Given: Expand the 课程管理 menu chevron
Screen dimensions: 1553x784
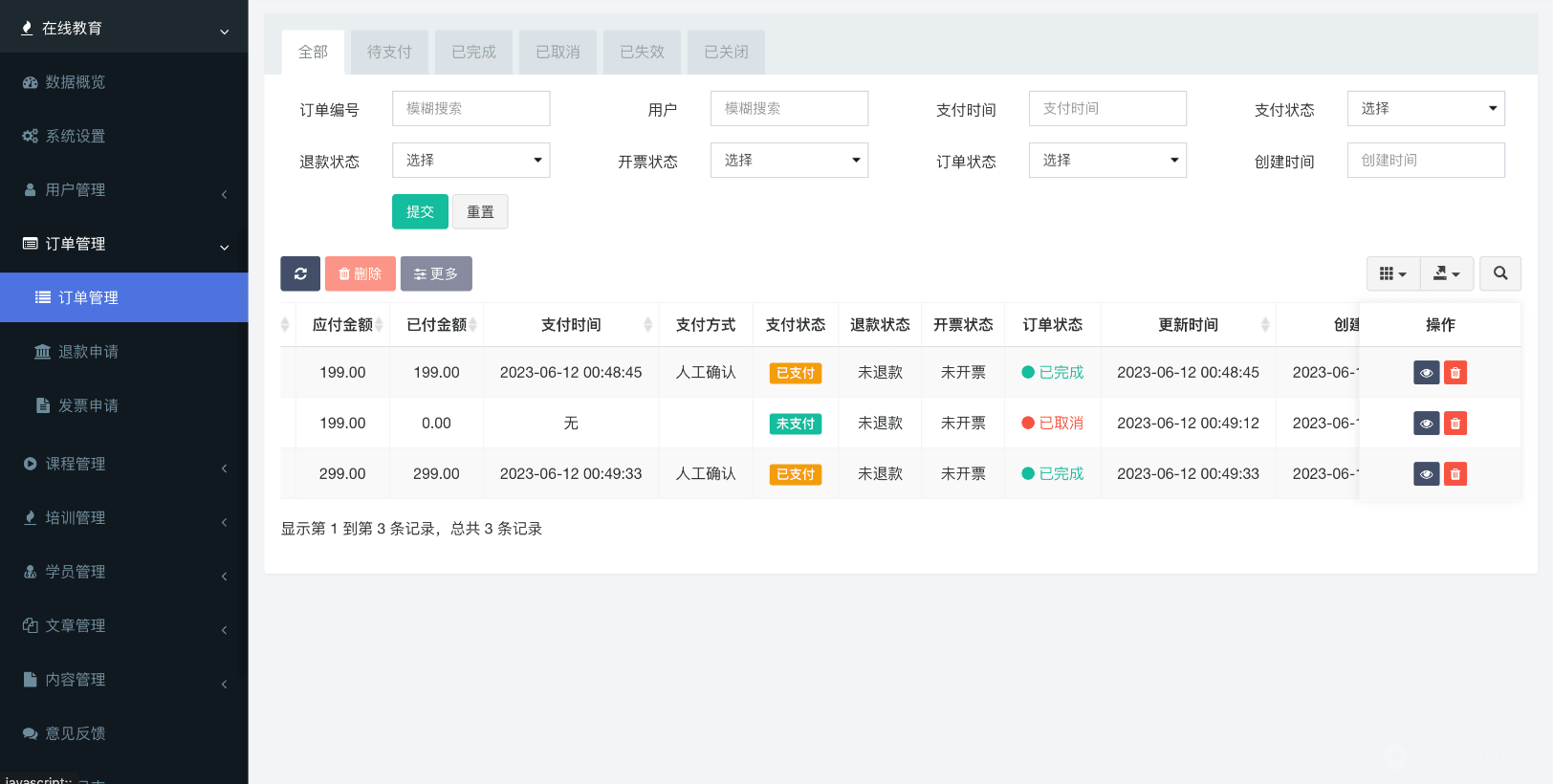Looking at the screenshot, I should pos(225,468).
